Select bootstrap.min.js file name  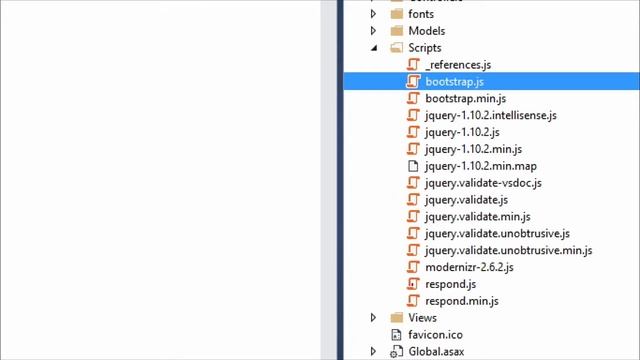(x=465, y=98)
